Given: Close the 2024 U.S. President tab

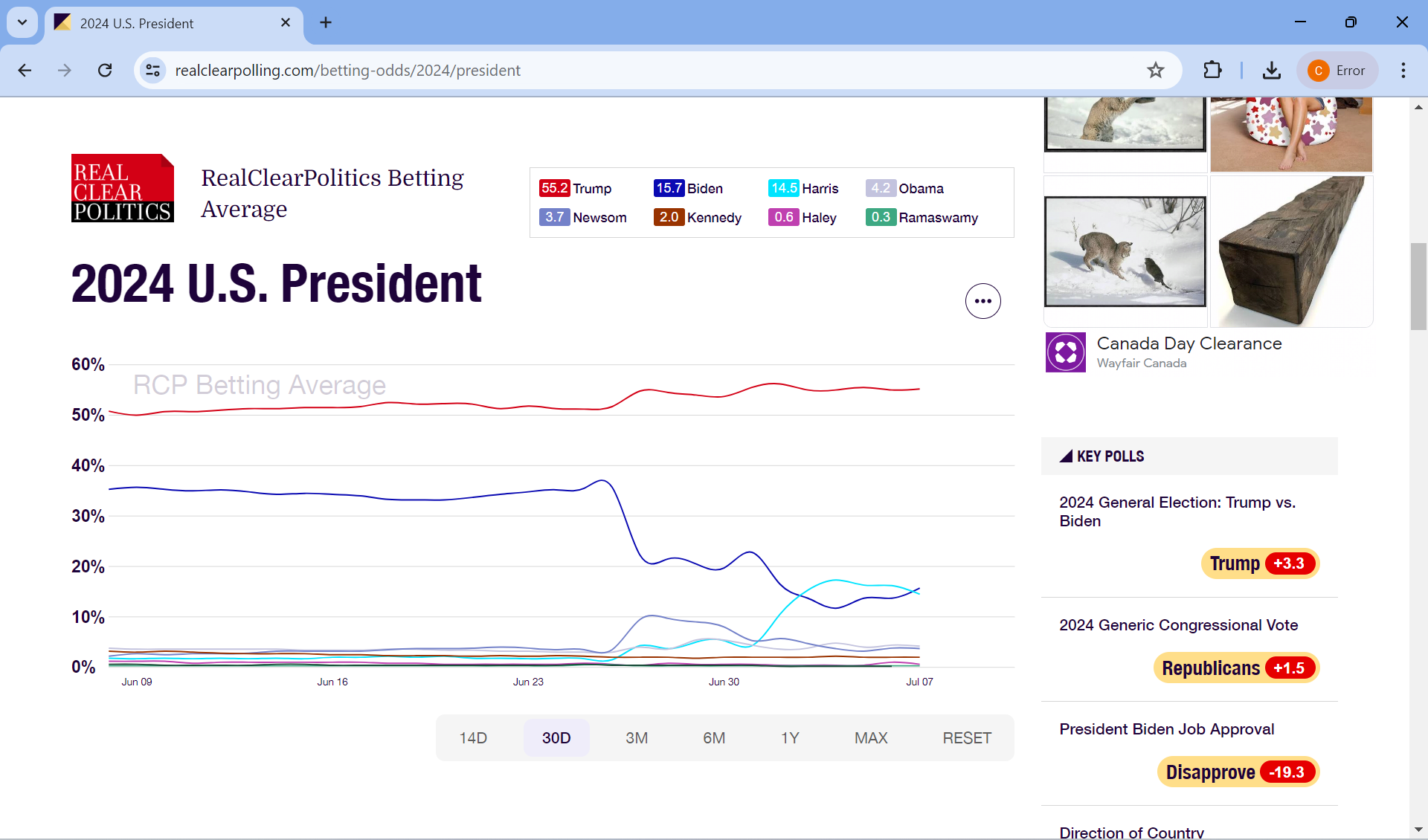Looking at the screenshot, I should 286,23.
